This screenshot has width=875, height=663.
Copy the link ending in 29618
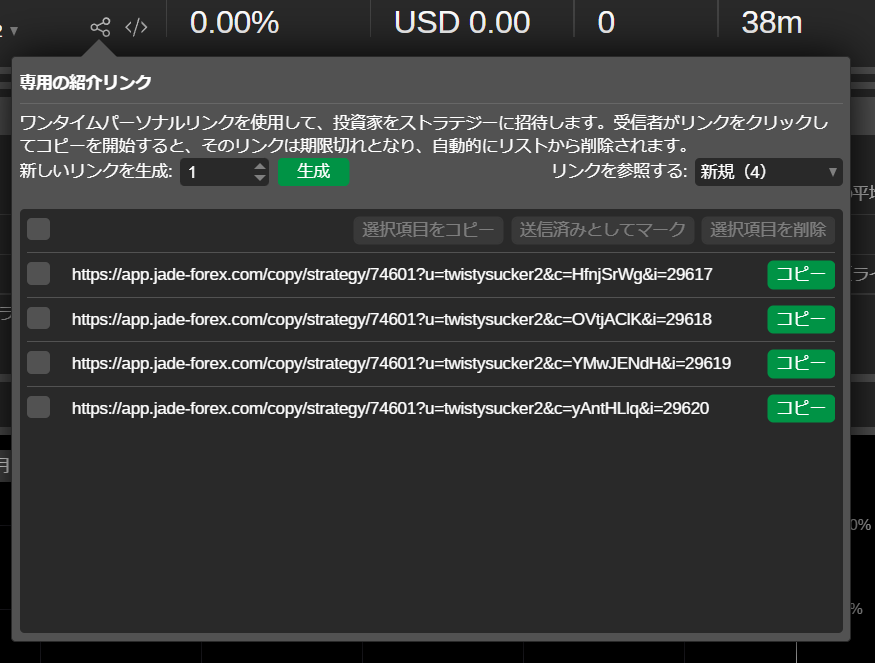[800, 319]
